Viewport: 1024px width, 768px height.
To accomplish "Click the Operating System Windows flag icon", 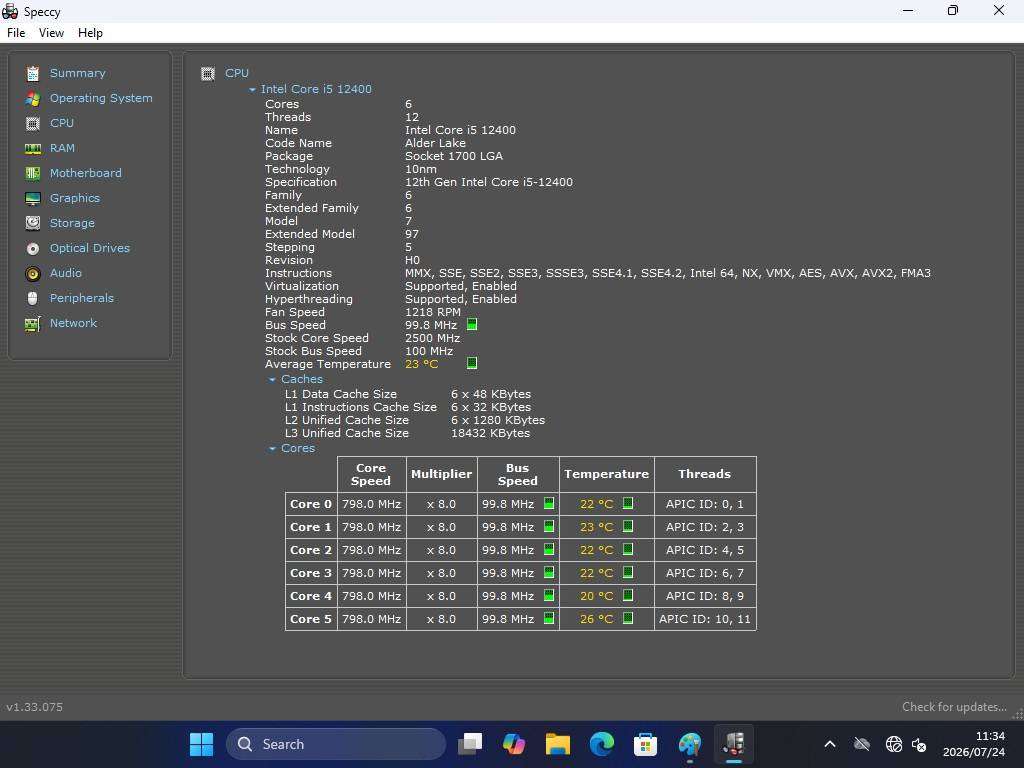I will click(x=33, y=99).
